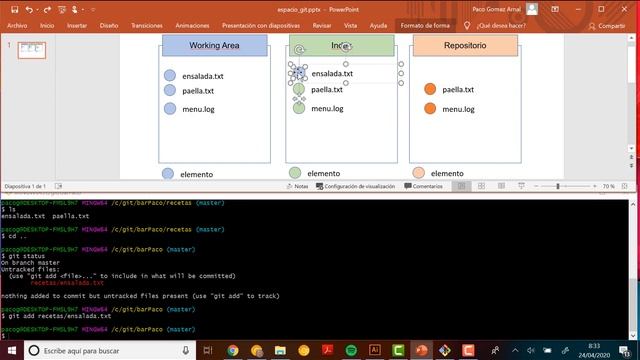The width and height of the screenshot is (640, 360).
Task: Switch to the Inicio ribbon tab
Action: [x=47, y=25]
